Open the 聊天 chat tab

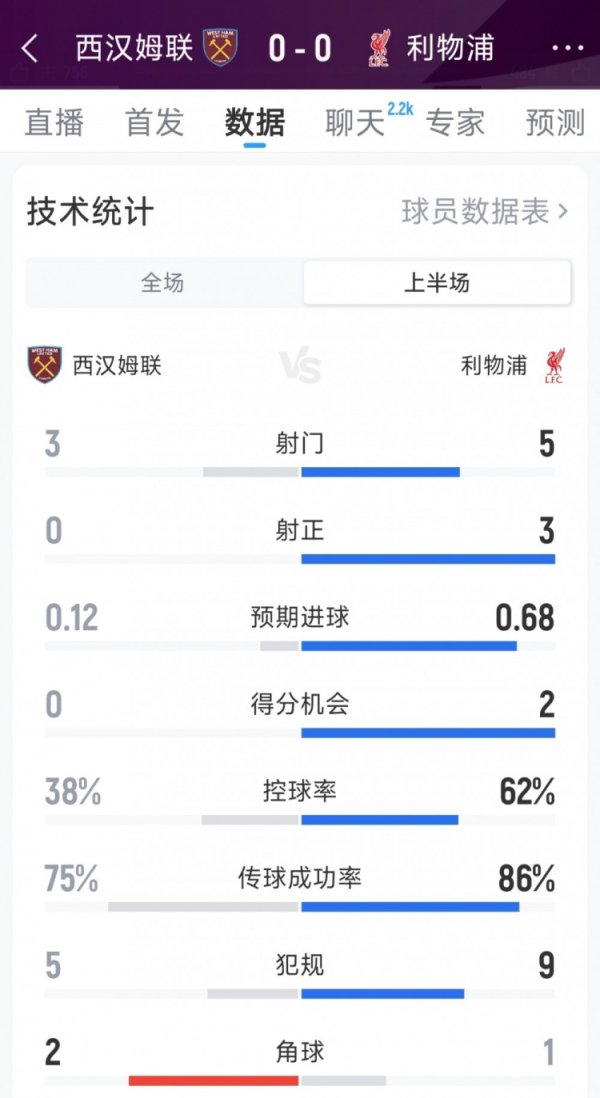tap(351, 122)
